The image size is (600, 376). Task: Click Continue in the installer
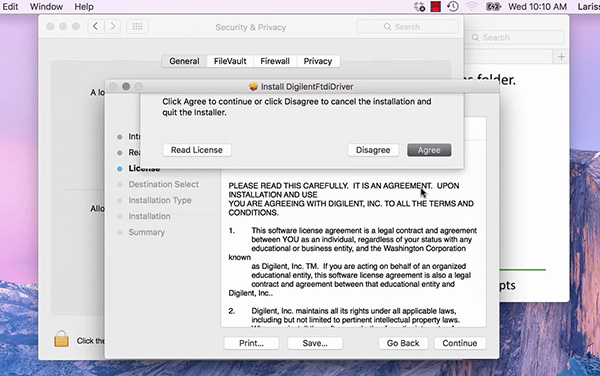point(460,343)
